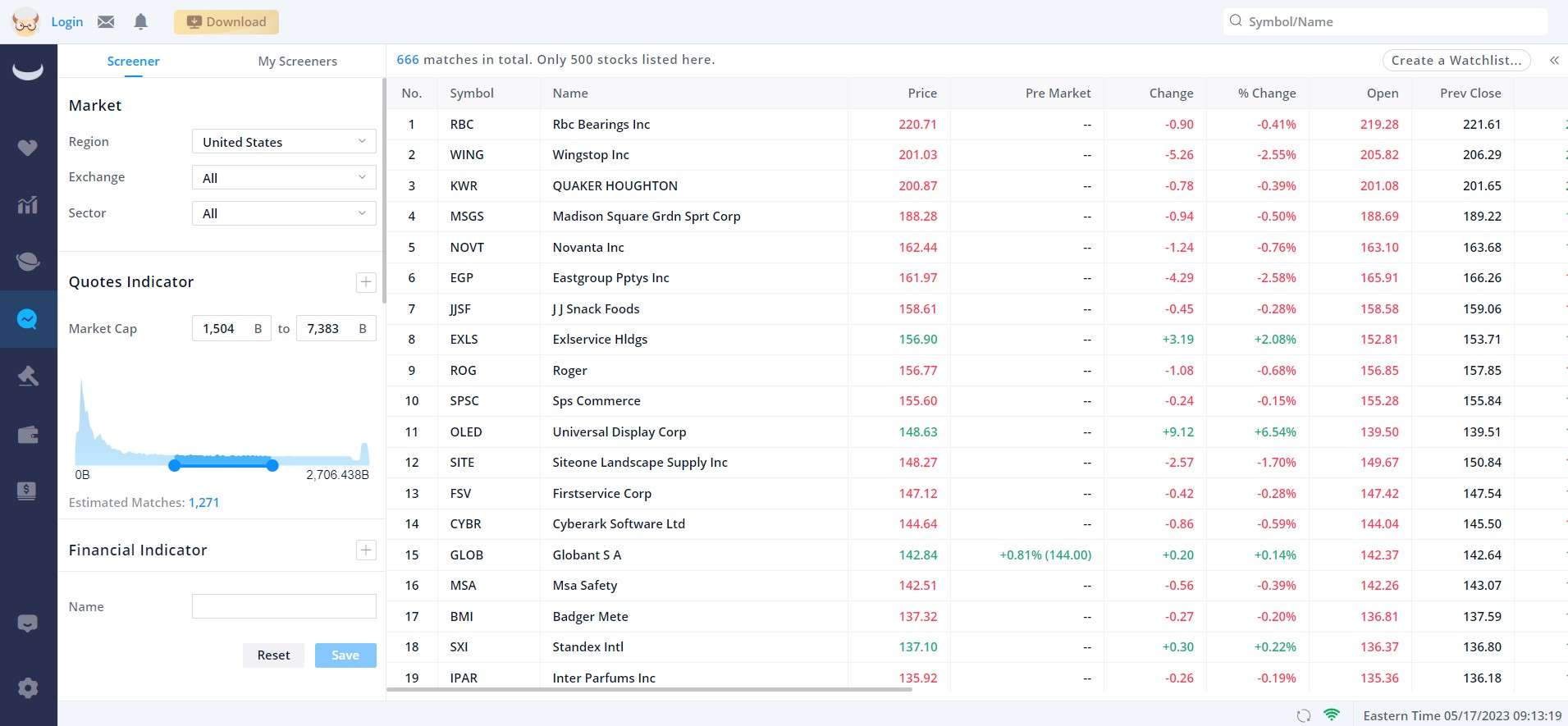
Task: Click the Save button
Action: 345,655
